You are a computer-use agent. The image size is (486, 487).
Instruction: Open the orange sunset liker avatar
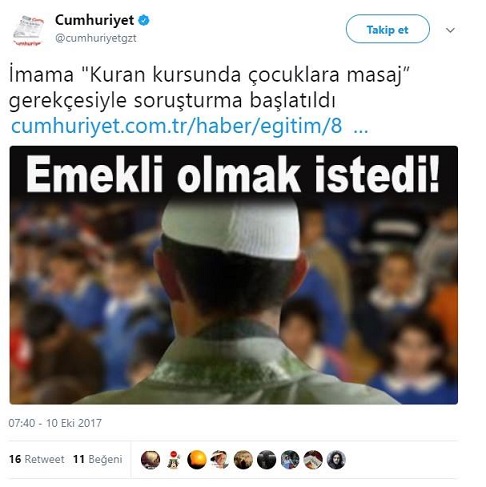197,460
